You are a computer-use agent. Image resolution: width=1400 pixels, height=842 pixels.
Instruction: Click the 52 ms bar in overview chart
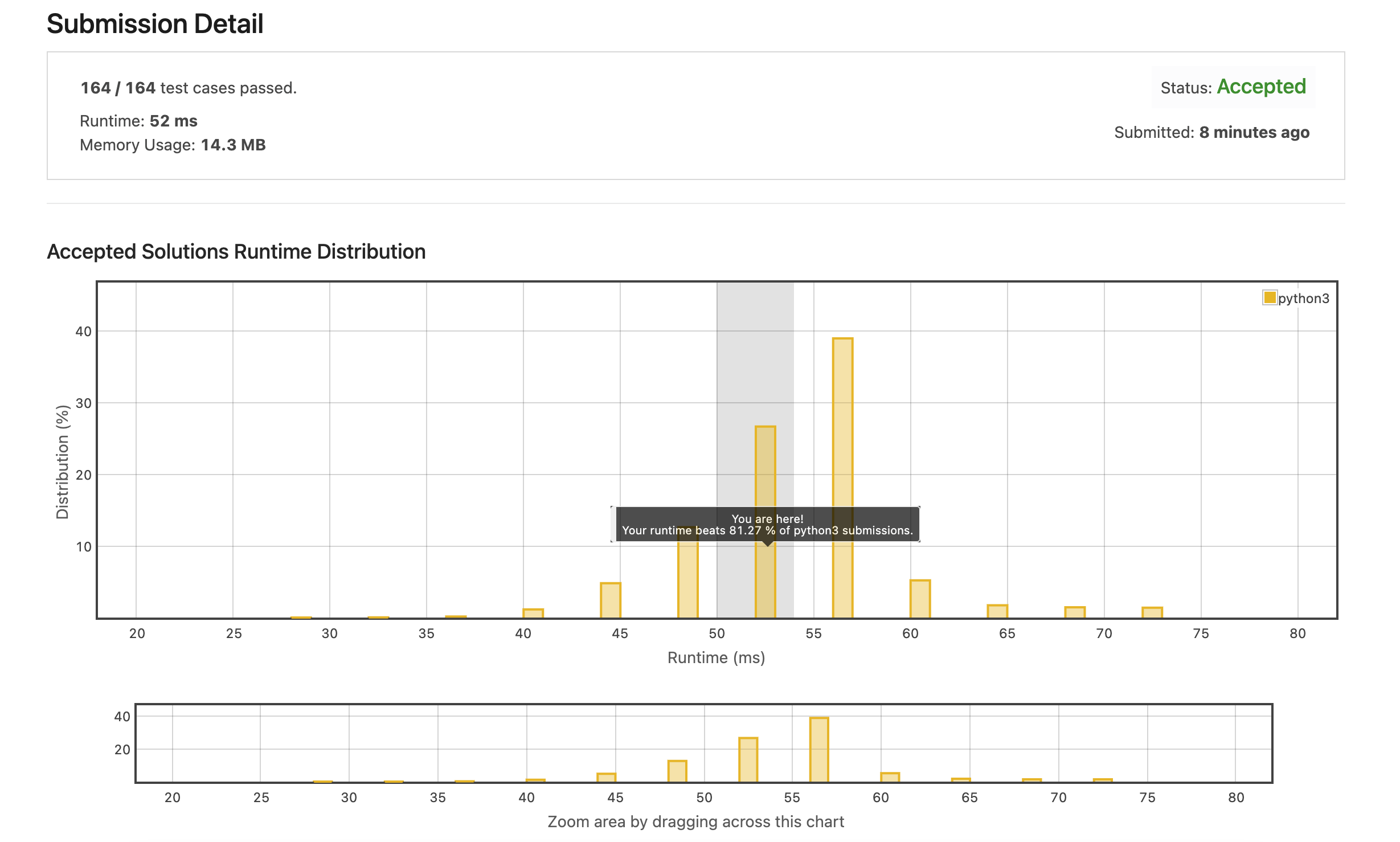pyautogui.click(x=748, y=759)
